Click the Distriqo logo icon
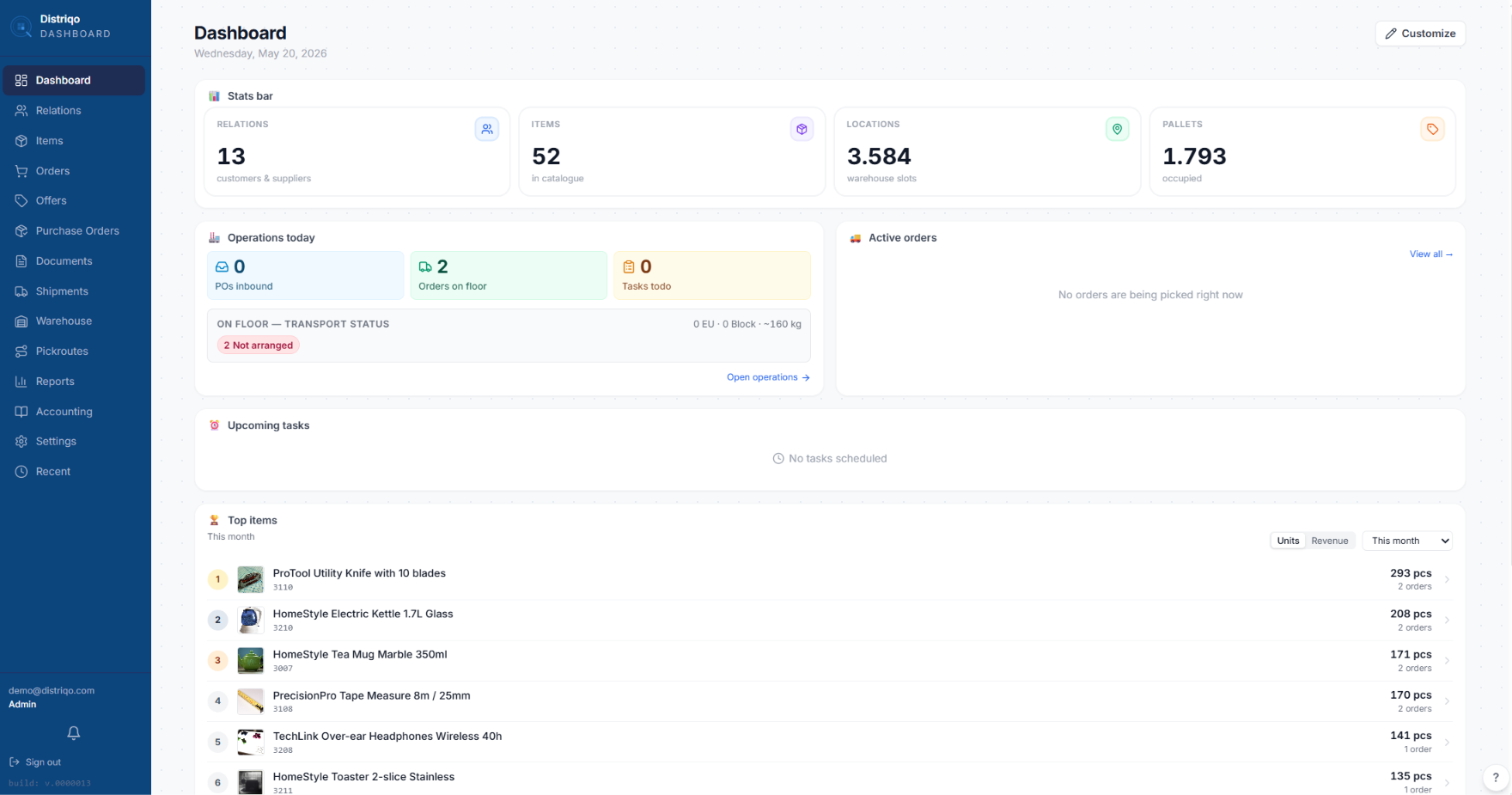The width and height of the screenshot is (1512, 795). coord(21,27)
